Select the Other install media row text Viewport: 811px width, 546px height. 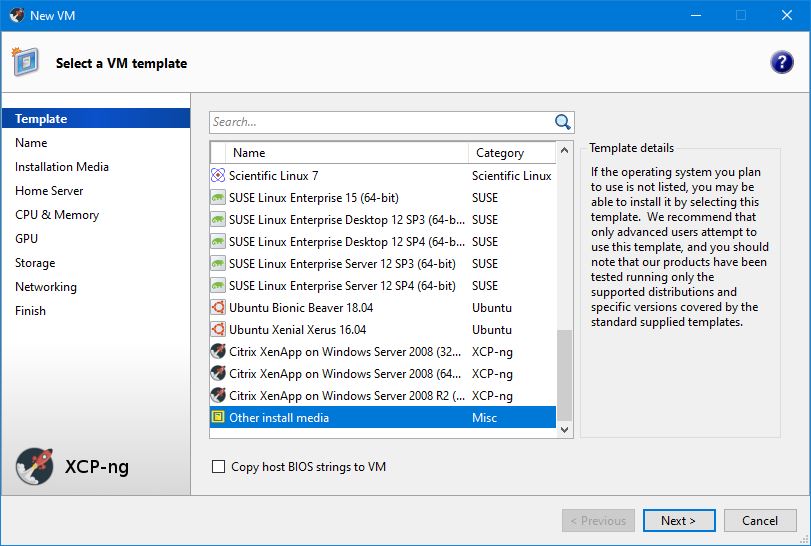point(279,417)
